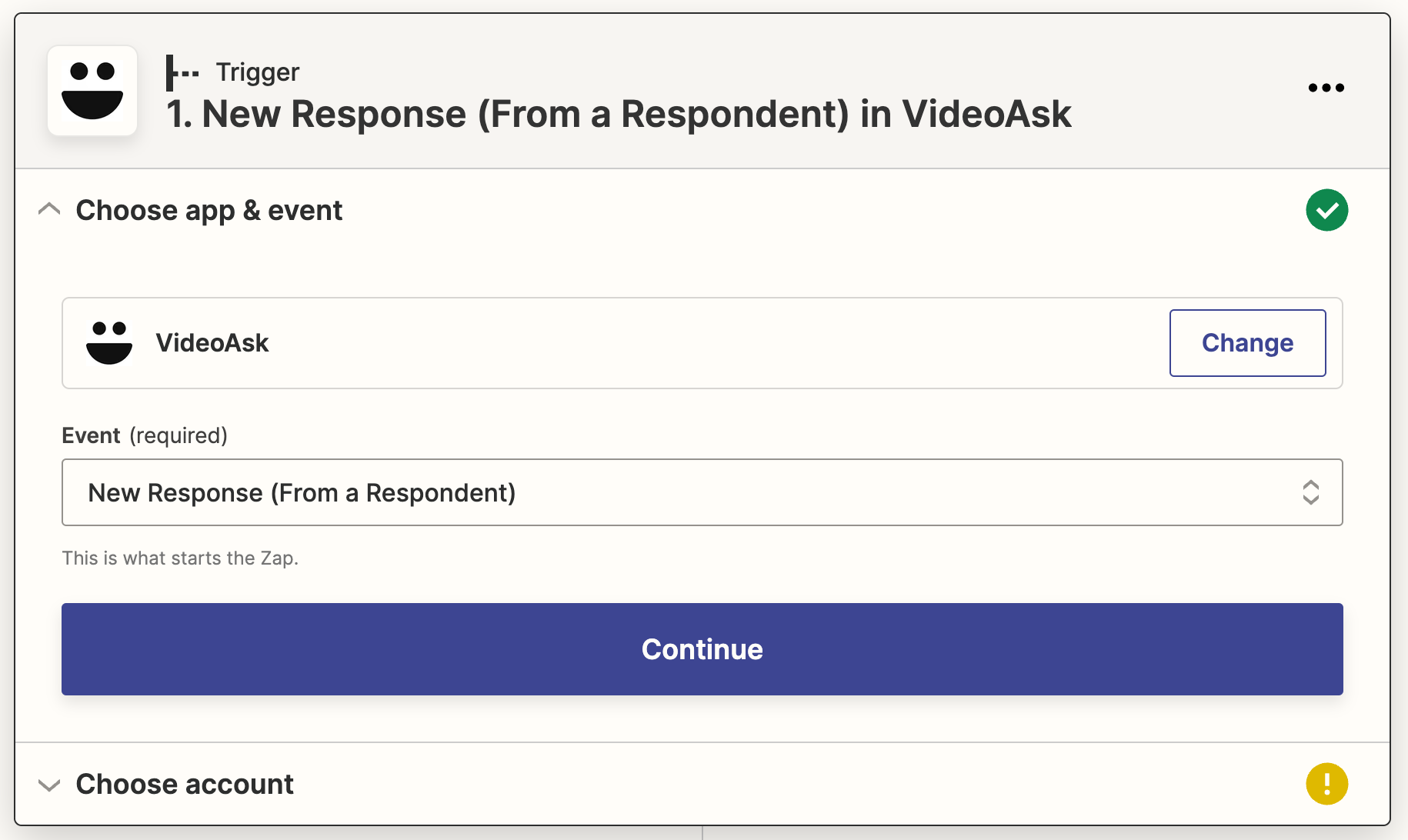
Task: Click the Trigger step icon
Action: click(x=182, y=72)
